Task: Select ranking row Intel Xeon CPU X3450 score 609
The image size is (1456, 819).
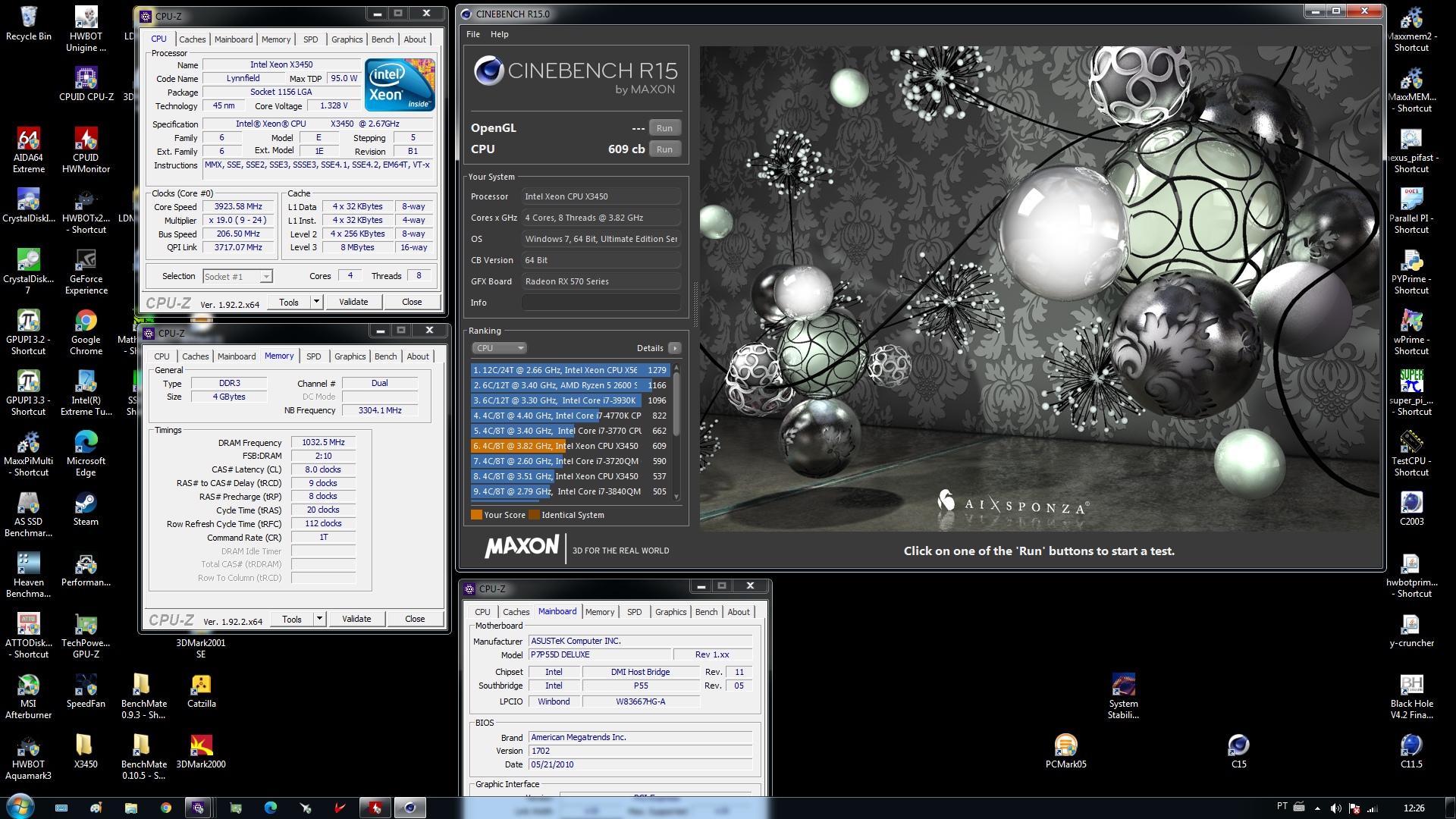Action: pos(570,446)
